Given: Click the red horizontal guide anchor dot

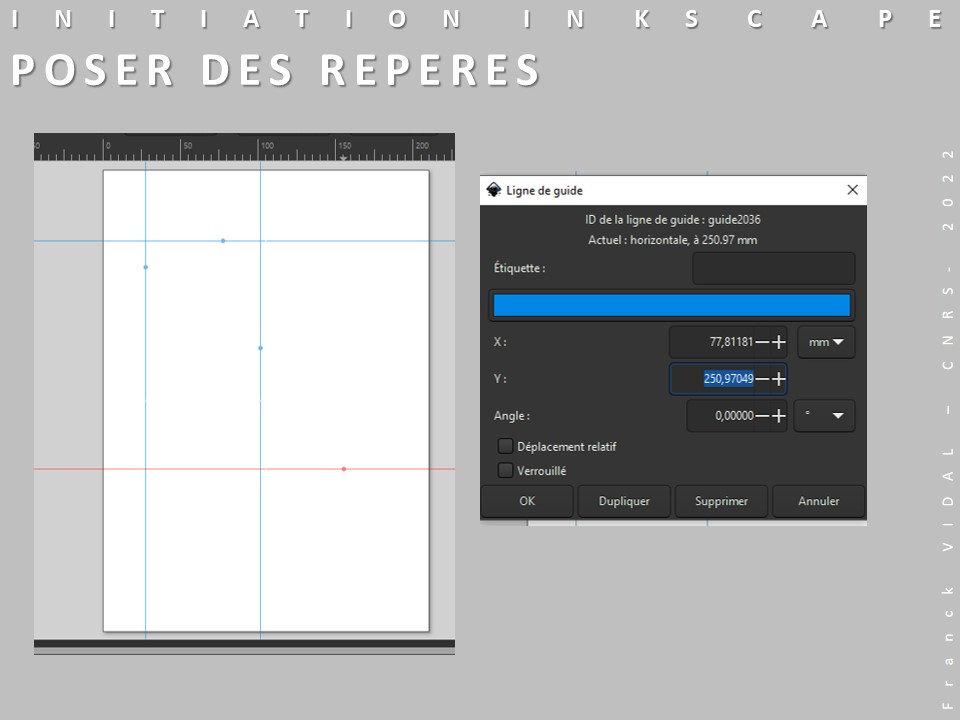Looking at the screenshot, I should pos(344,469).
